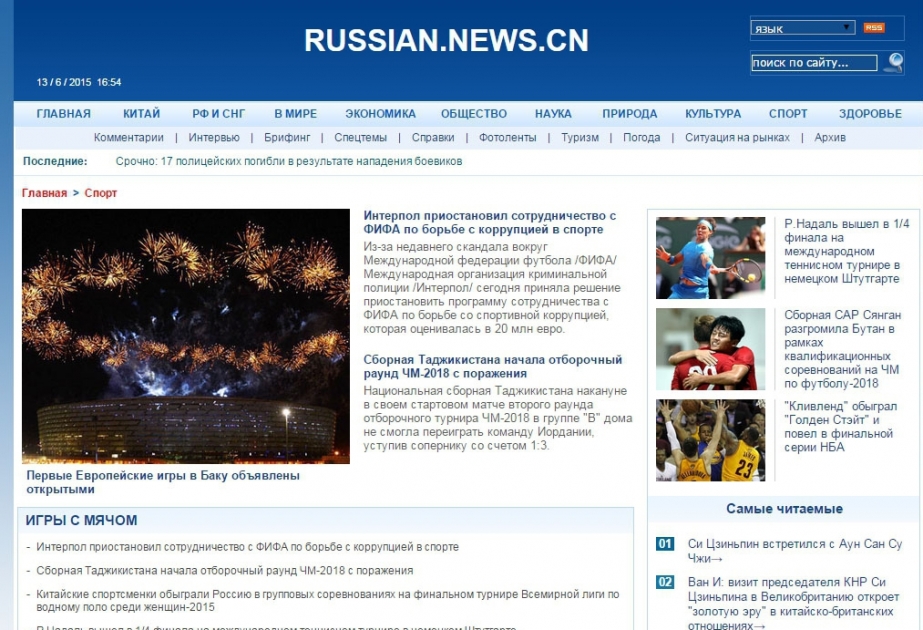Open article Кливленд обыграл Голден Стэйт

[x=841, y=427]
